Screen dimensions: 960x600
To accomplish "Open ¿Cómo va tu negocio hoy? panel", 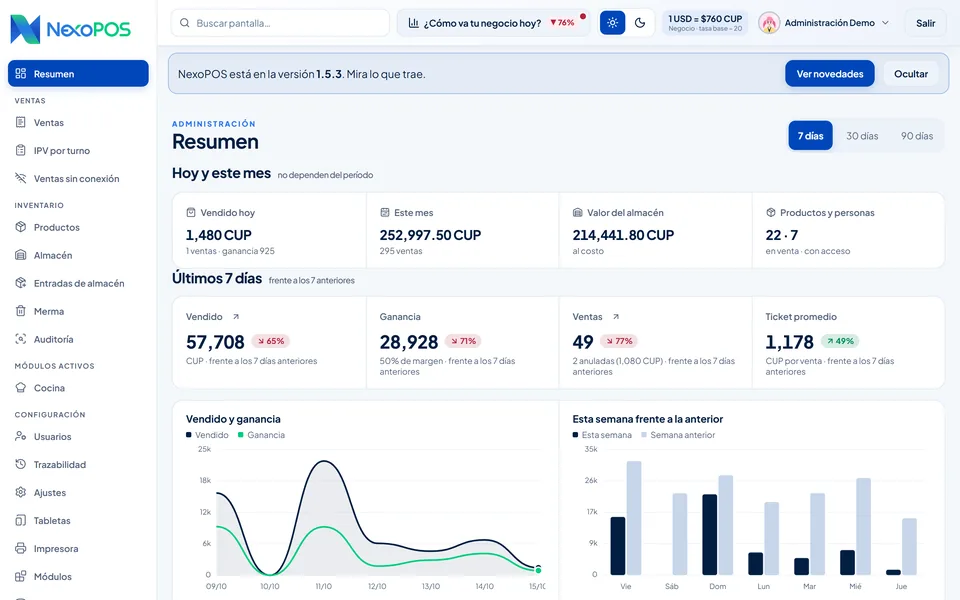I will pos(493,23).
